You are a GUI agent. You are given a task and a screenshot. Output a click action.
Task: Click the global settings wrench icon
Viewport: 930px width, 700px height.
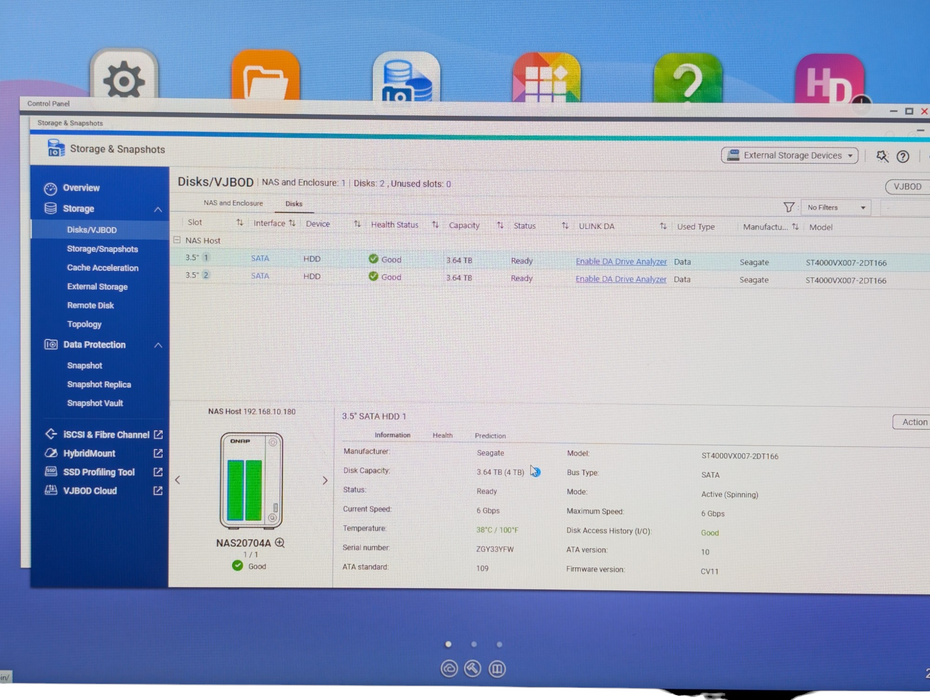click(882, 156)
